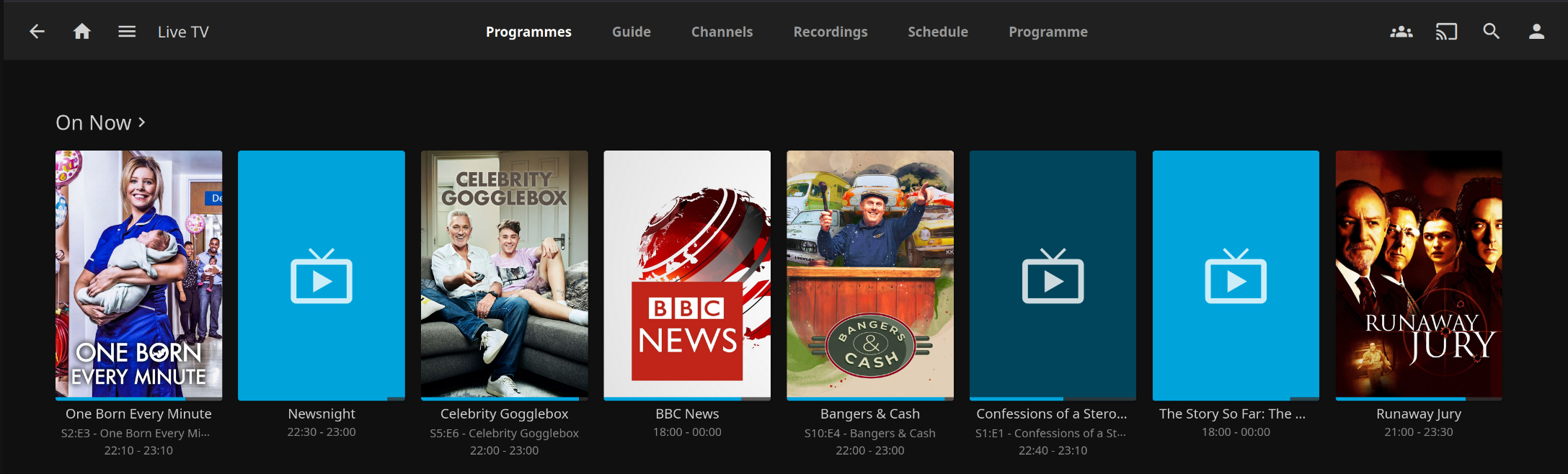Switch to the Channels tab
The width and height of the screenshot is (1568, 474).
[x=722, y=32]
